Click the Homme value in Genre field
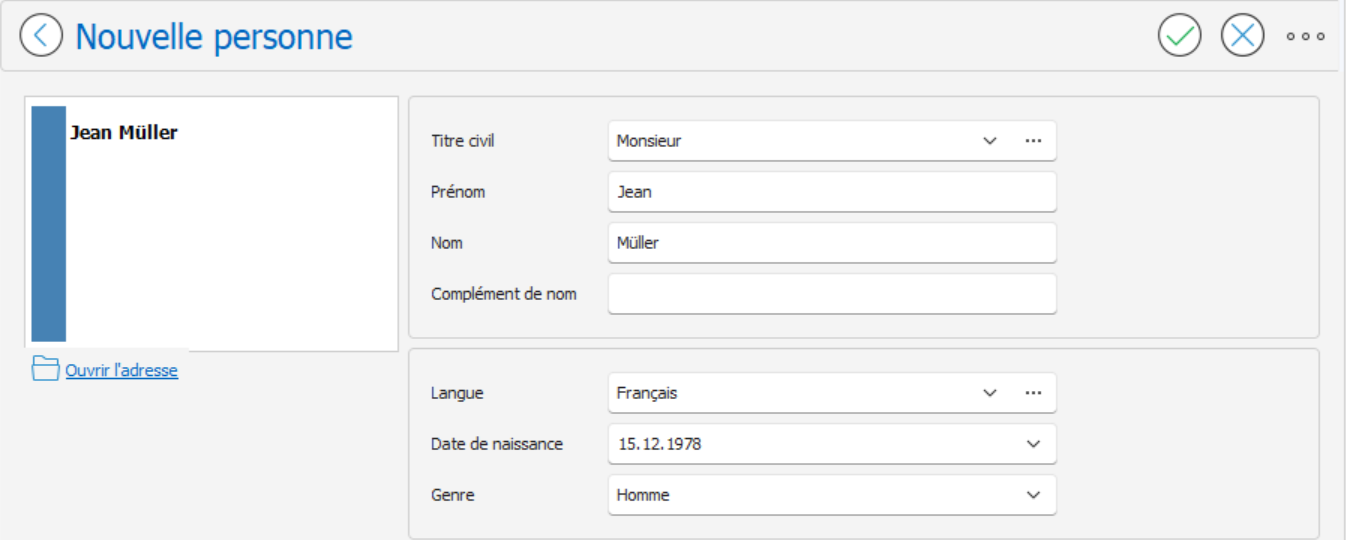 click(x=643, y=495)
